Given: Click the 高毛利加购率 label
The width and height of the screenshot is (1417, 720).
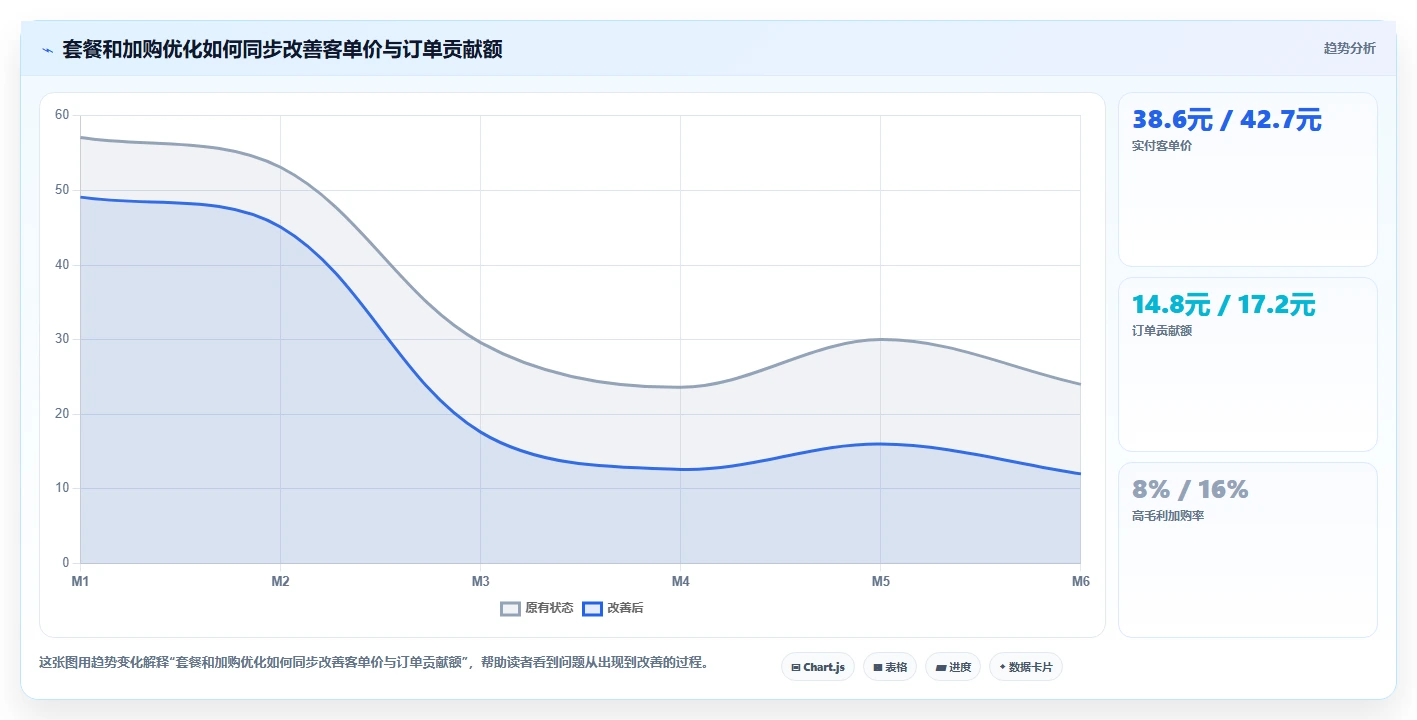Looking at the screenshot, I should [1168, 516].
